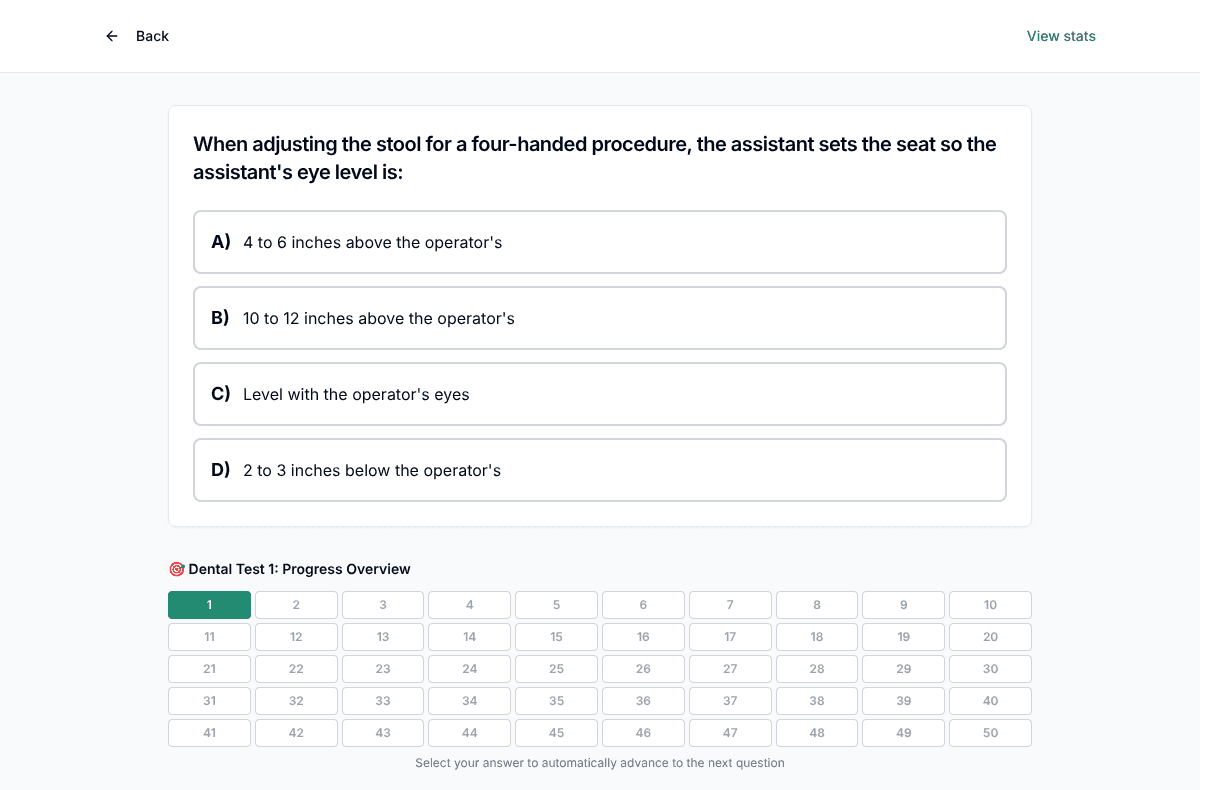
Task: Choose answer B, 10 to 12 inches above
Action: (x=600, y=318)
